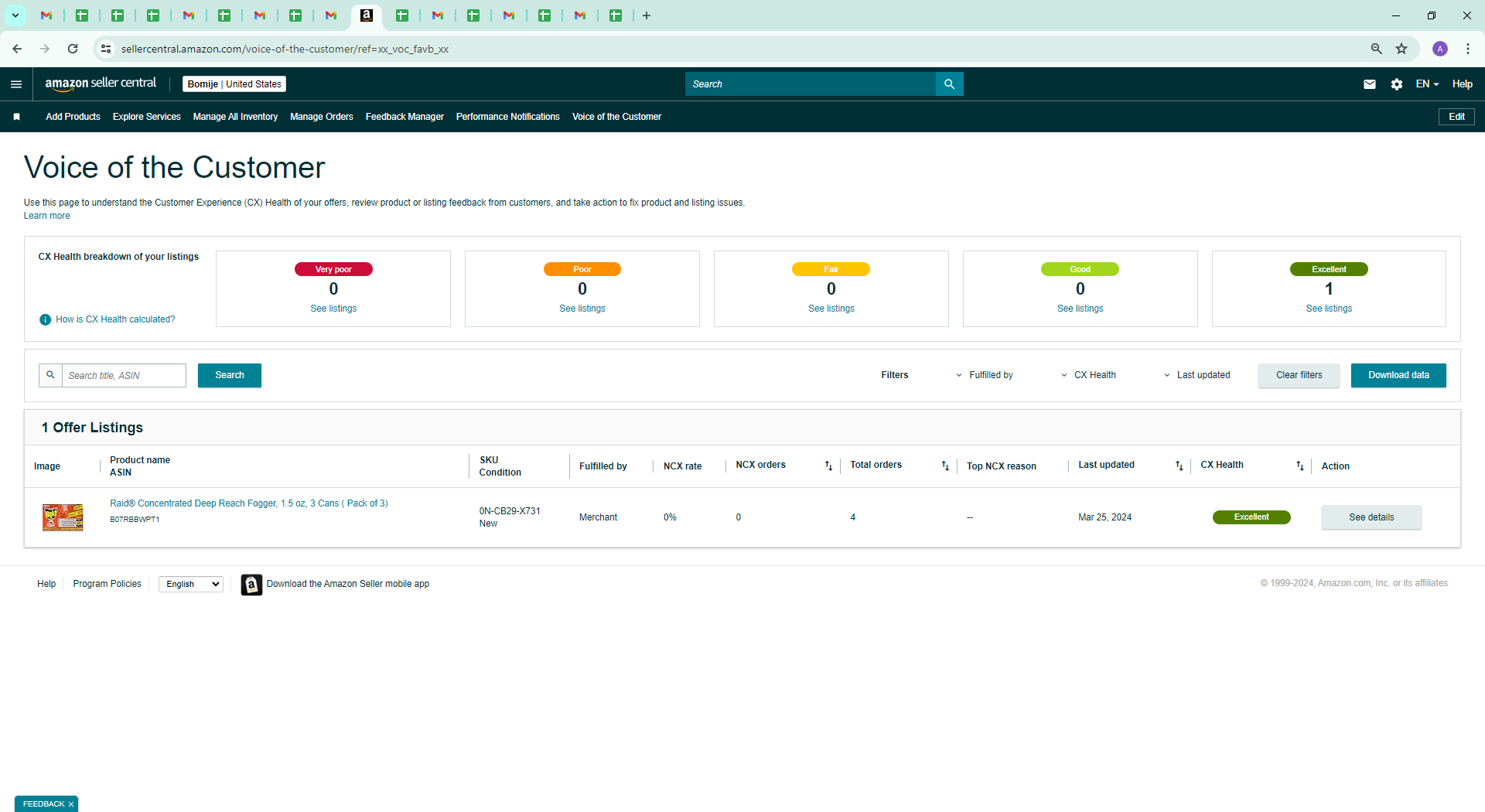Viewport: 1485px width, 812px height.
Task: Switch to the active Amazon browser tab
Action: [367, 15]
